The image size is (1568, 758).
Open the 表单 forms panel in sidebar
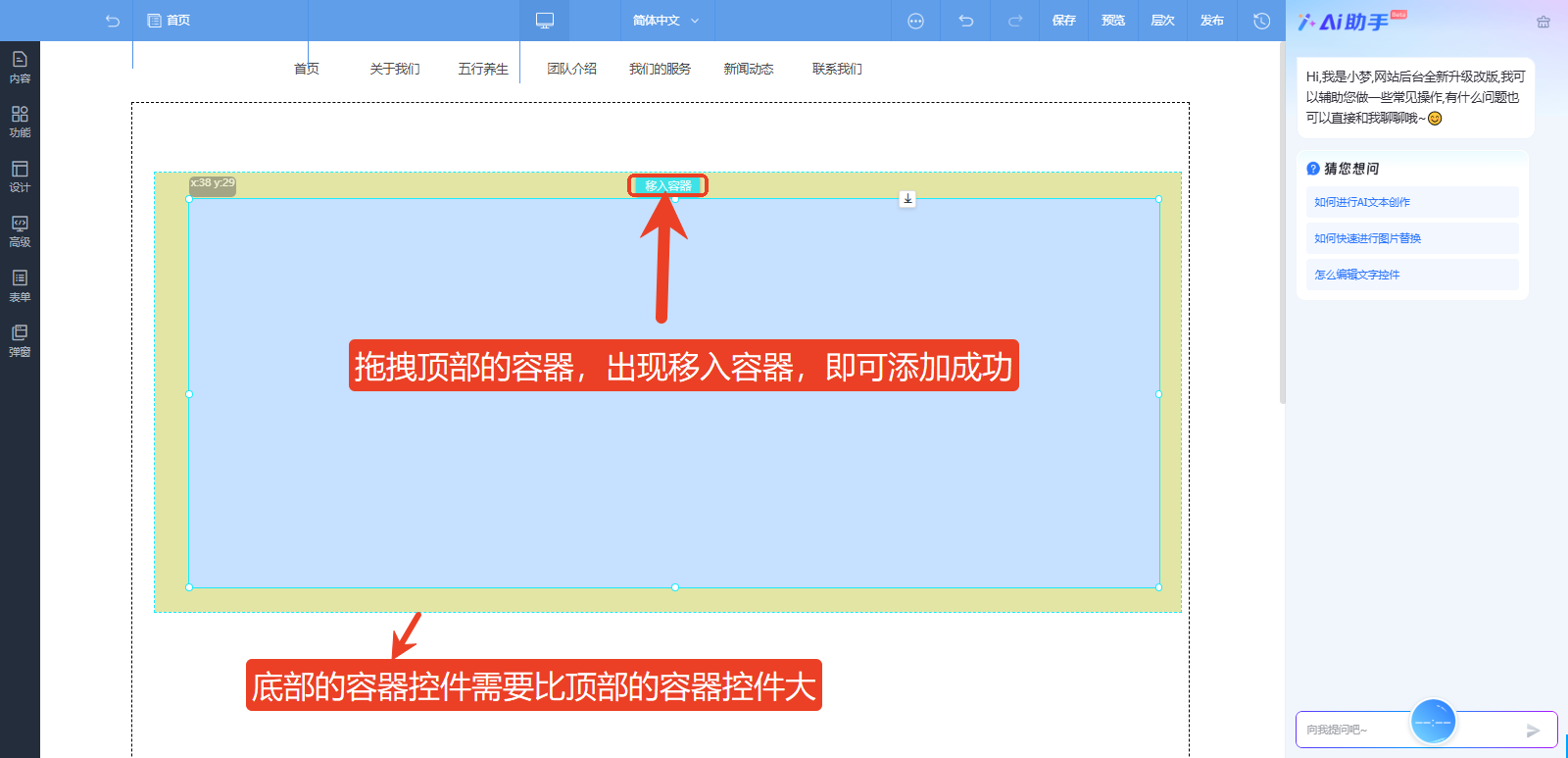20,286
